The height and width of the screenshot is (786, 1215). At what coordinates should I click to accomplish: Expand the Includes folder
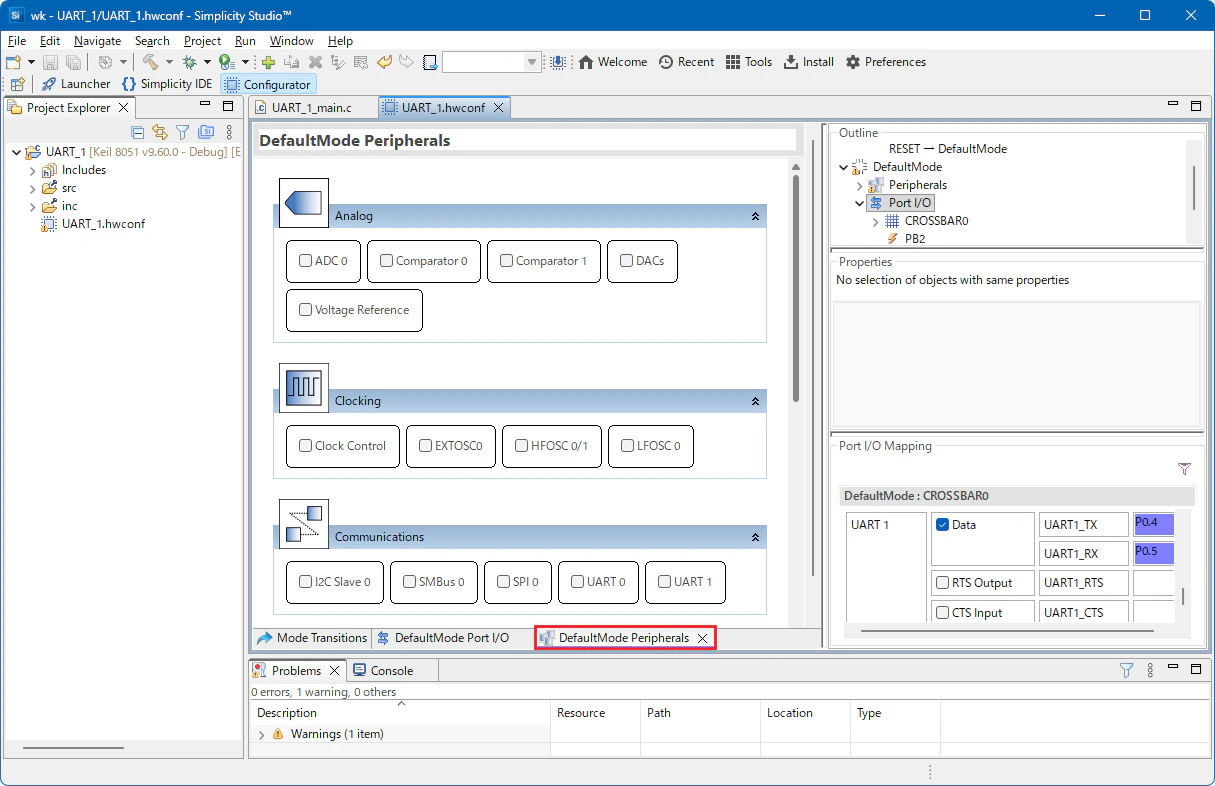tap(32, 171)
